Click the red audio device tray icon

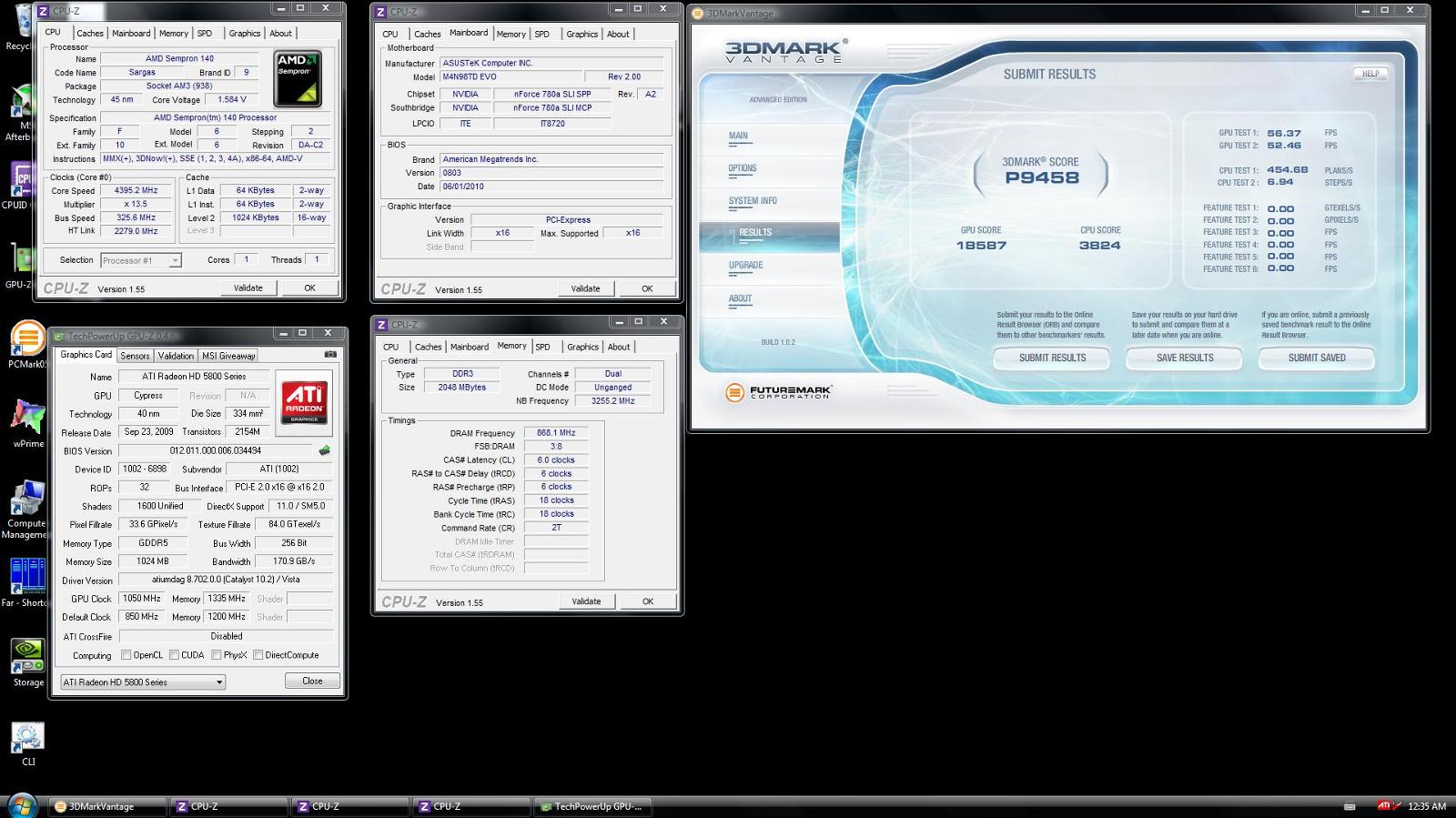[1398, 806]
